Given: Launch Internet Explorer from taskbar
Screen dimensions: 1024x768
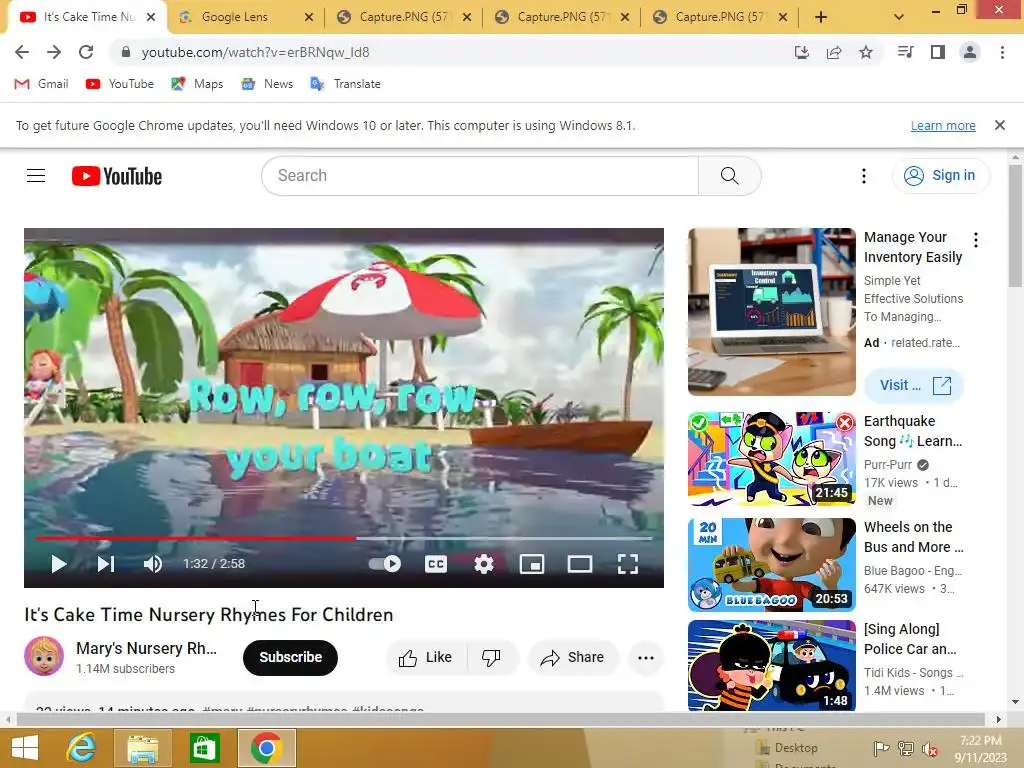Looking at the screenshot, I should [82, 748].
